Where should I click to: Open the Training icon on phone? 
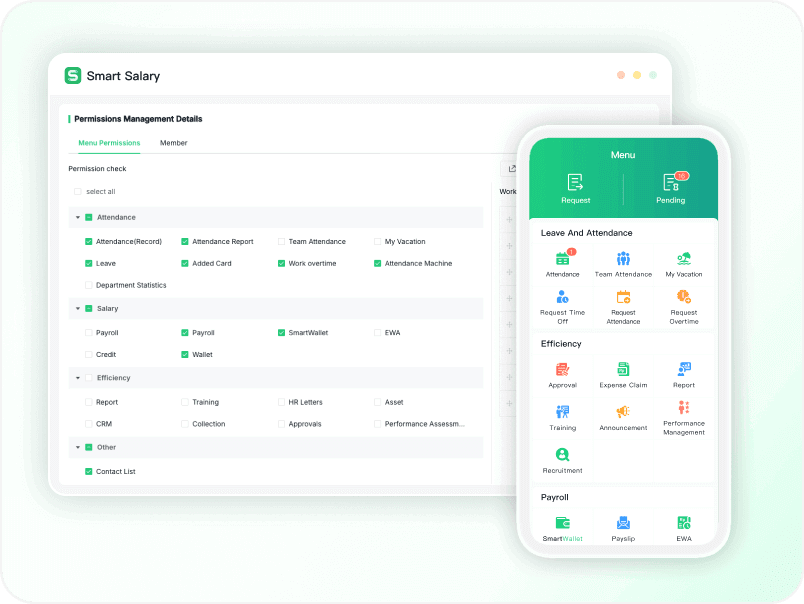point(562,412)
